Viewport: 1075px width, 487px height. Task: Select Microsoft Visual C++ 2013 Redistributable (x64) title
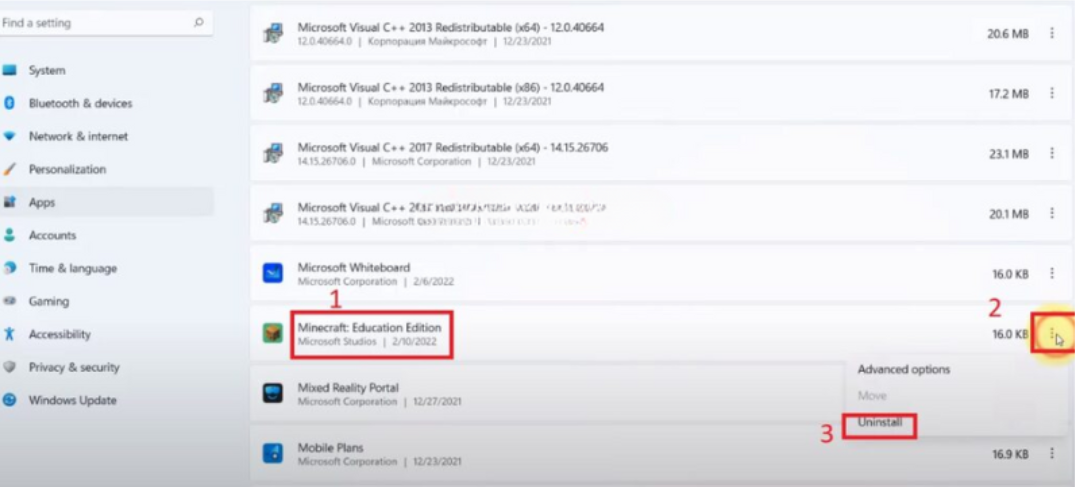pos(450,27)
